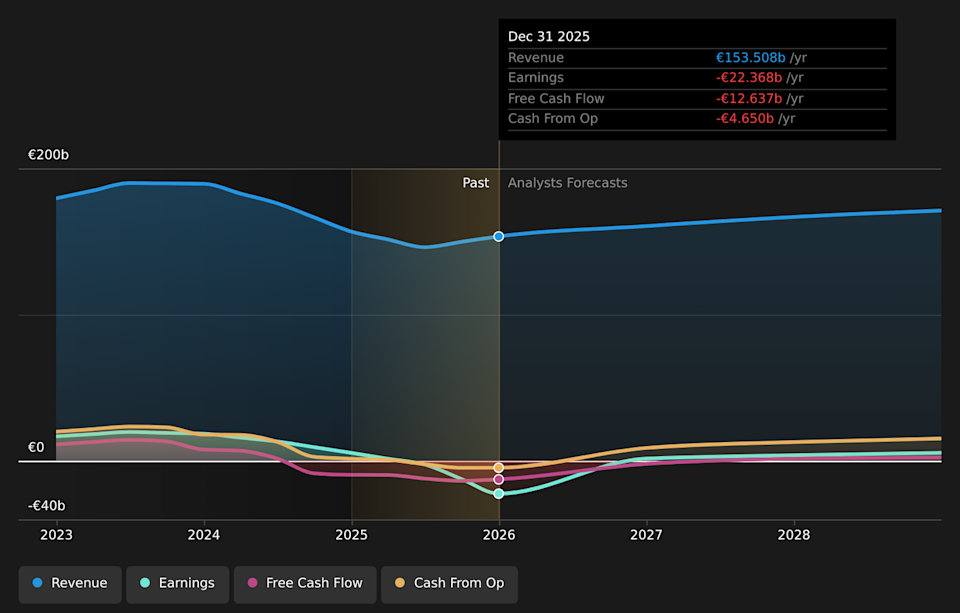Select the orange Cash From Op marker
The image size is (960, 613).
(498, 466)
